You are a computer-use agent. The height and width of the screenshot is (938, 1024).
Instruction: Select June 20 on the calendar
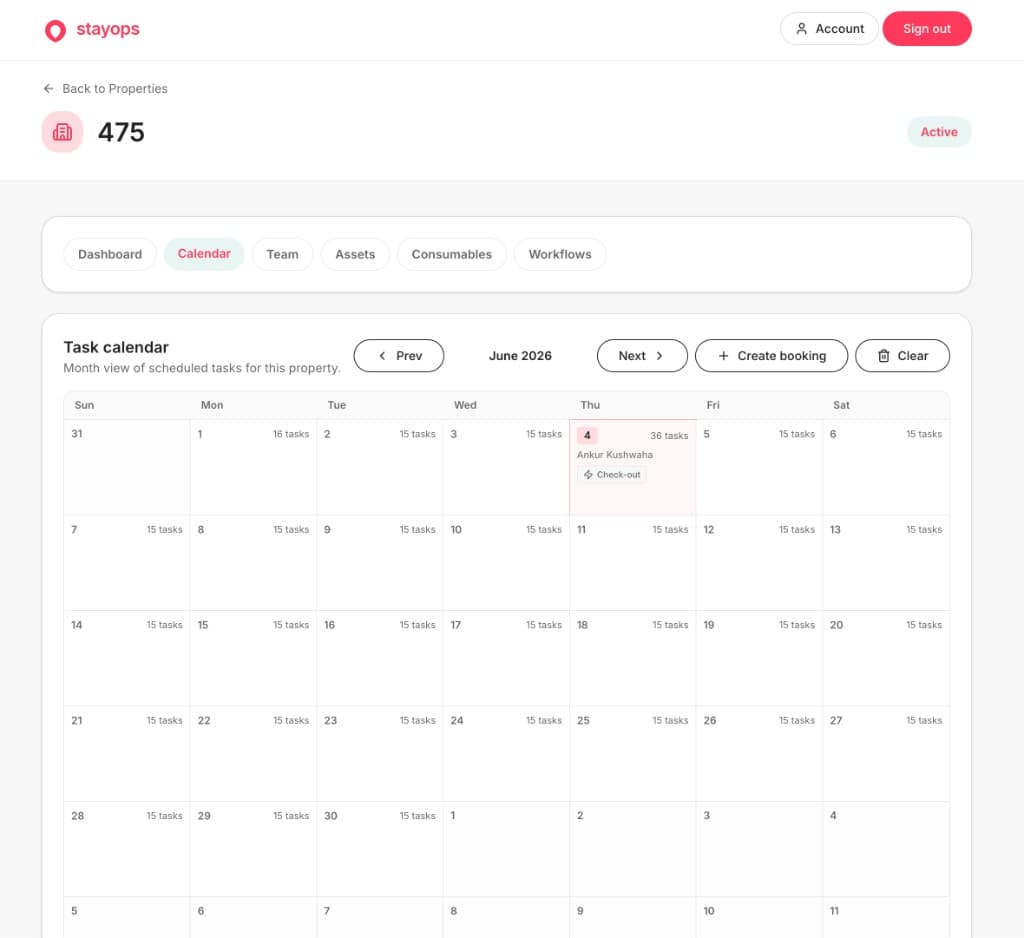click(x=886, y=658)
